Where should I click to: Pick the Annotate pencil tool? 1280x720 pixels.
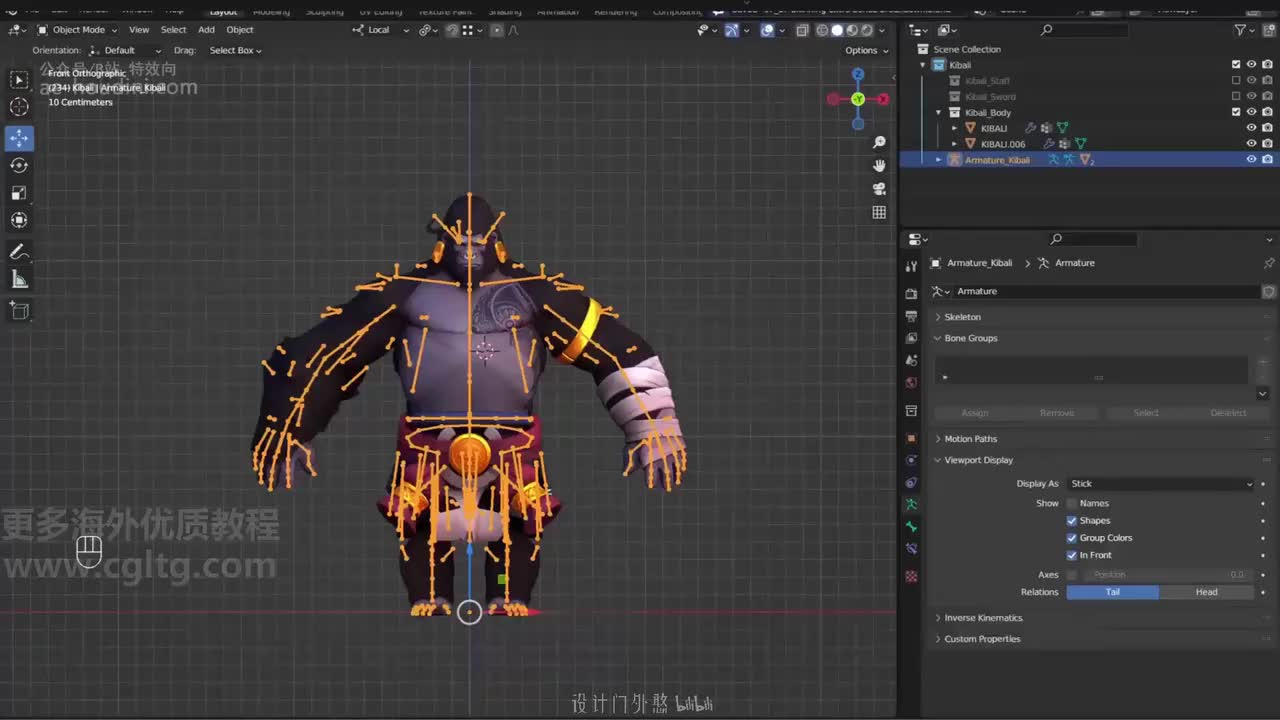point(19,252)
